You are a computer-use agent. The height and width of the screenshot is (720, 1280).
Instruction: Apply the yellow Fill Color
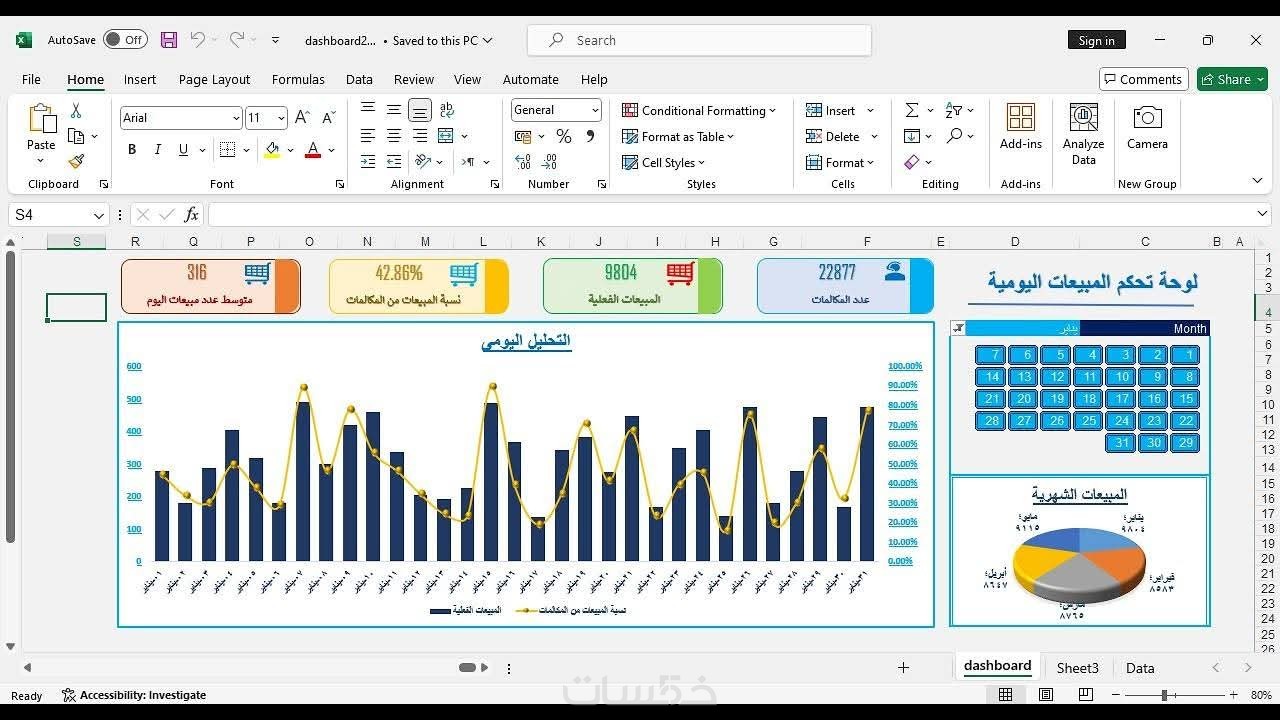(x=272, y=150)
